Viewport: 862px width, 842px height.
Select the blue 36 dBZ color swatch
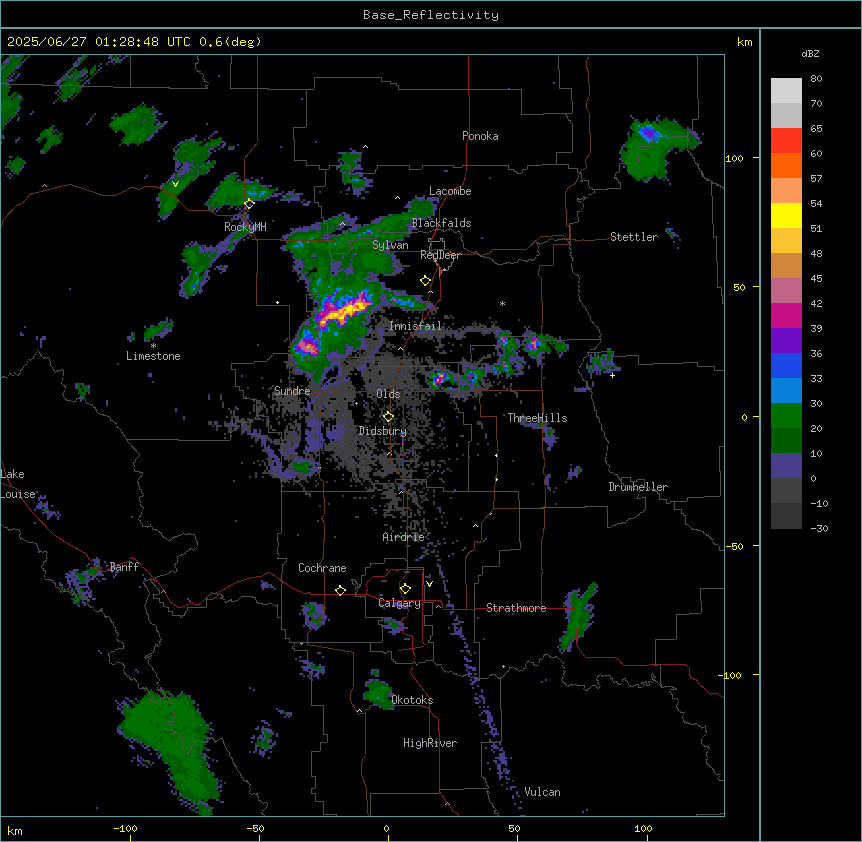click(x=786, y=365)
